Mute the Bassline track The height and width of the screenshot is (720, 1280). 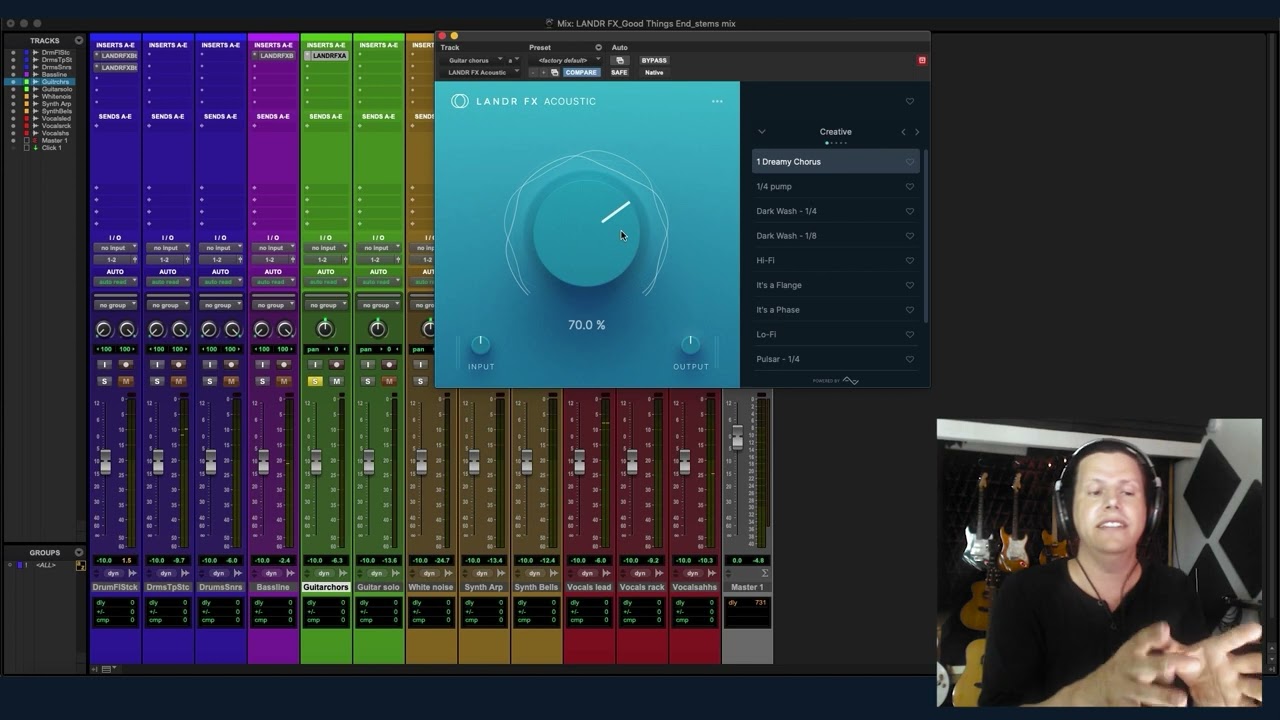[x=284, y=381]
